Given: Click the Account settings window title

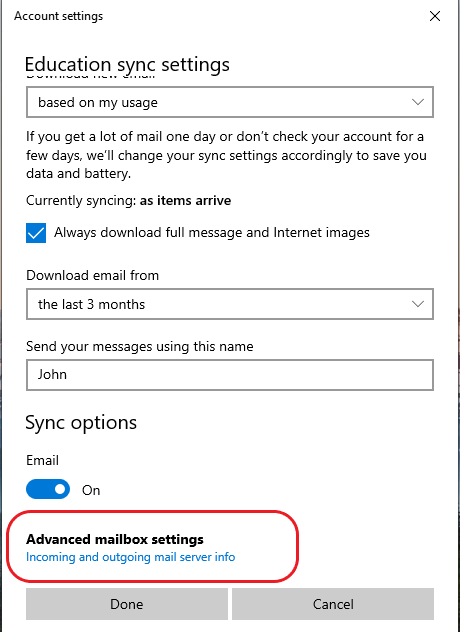Looking at the screenshot, I should coord(58,16).
